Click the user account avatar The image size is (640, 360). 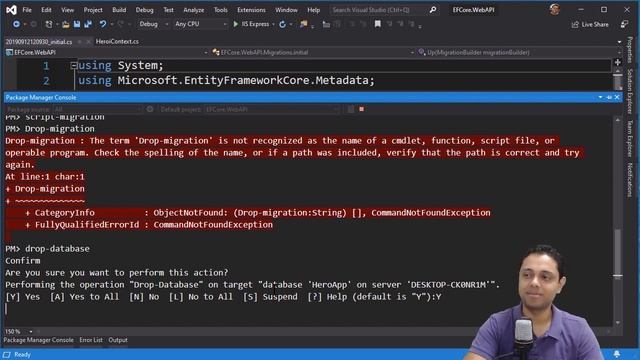coord(554,9)
